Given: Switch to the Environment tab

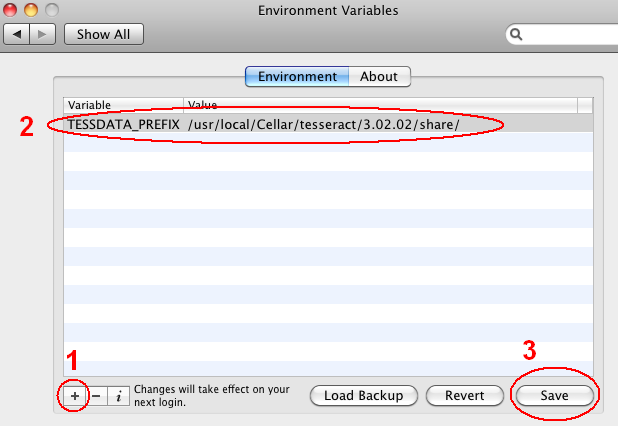Looking at the screenshot, I should pyautogui.click(x=297, y=76).
